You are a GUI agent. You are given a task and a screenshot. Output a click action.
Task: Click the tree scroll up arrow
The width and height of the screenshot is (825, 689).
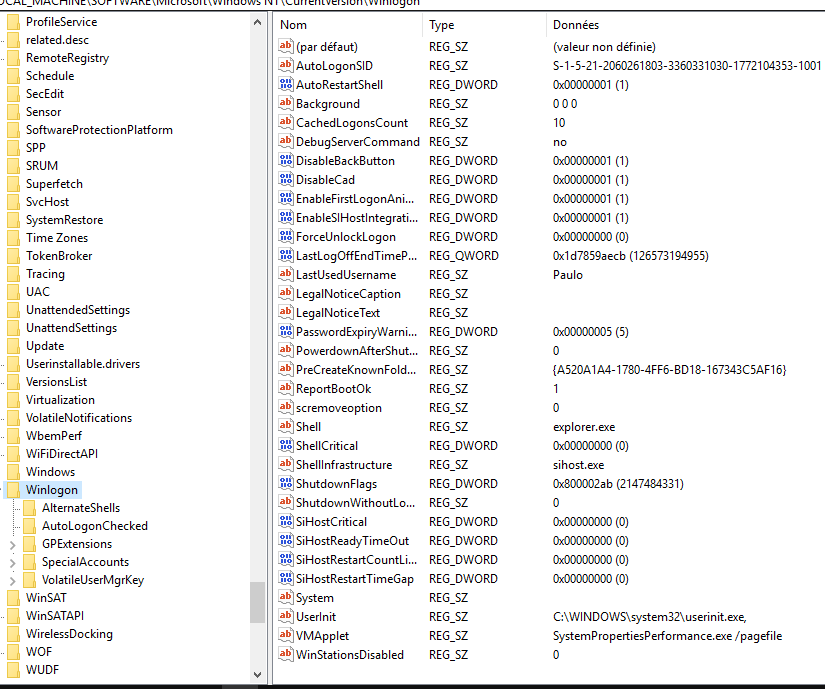pyautogui.click(x=257, y=22)
